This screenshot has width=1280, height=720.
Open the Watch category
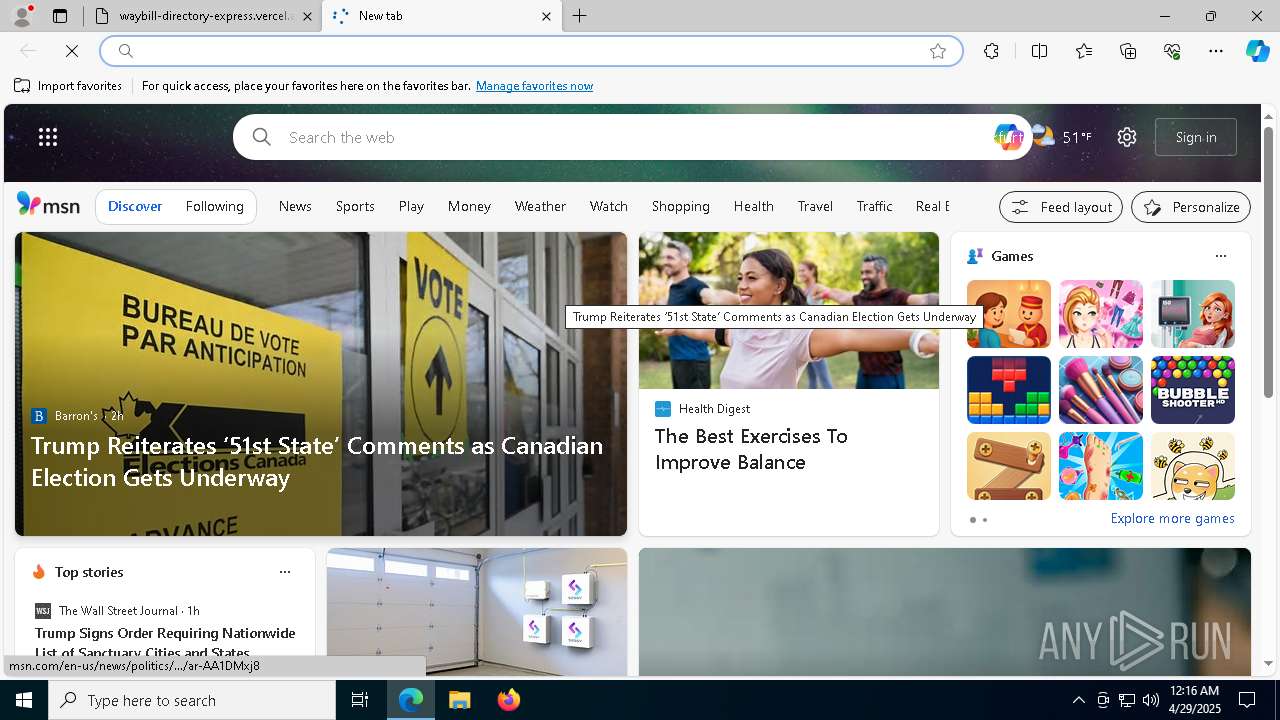coord(609,206)
